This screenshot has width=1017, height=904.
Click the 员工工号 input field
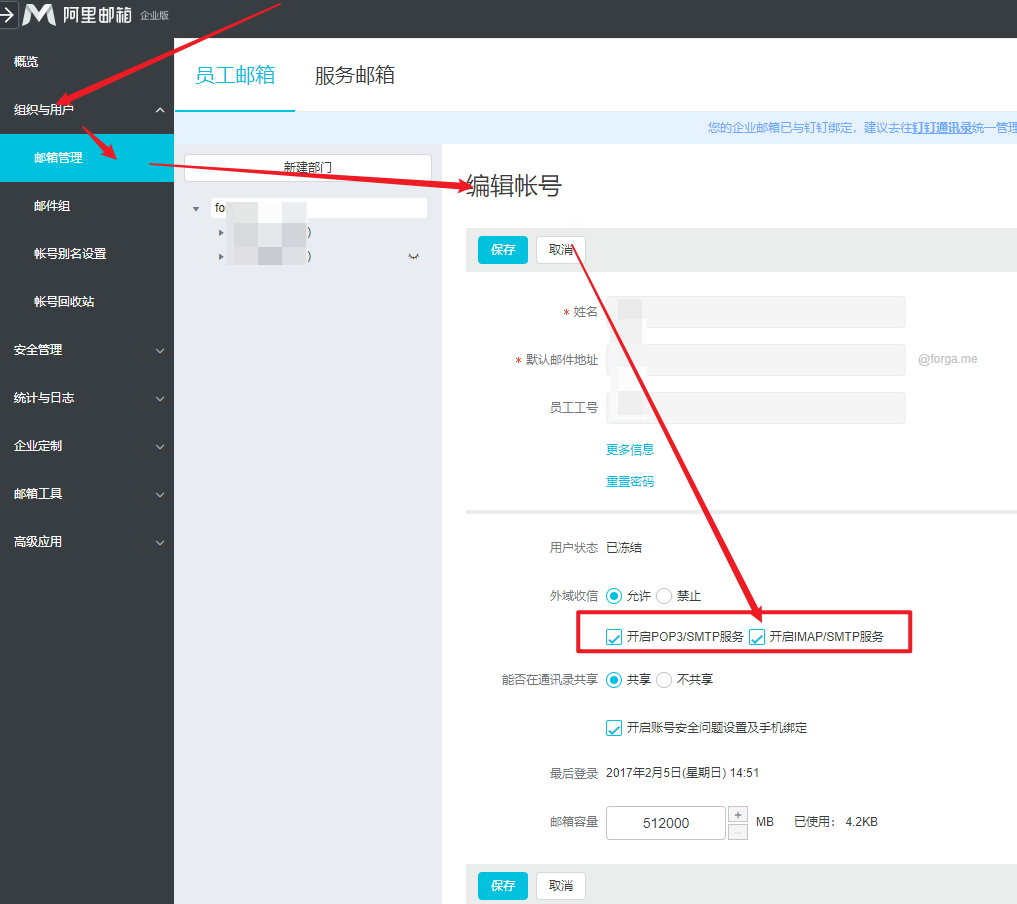click(x=756, y=408)
